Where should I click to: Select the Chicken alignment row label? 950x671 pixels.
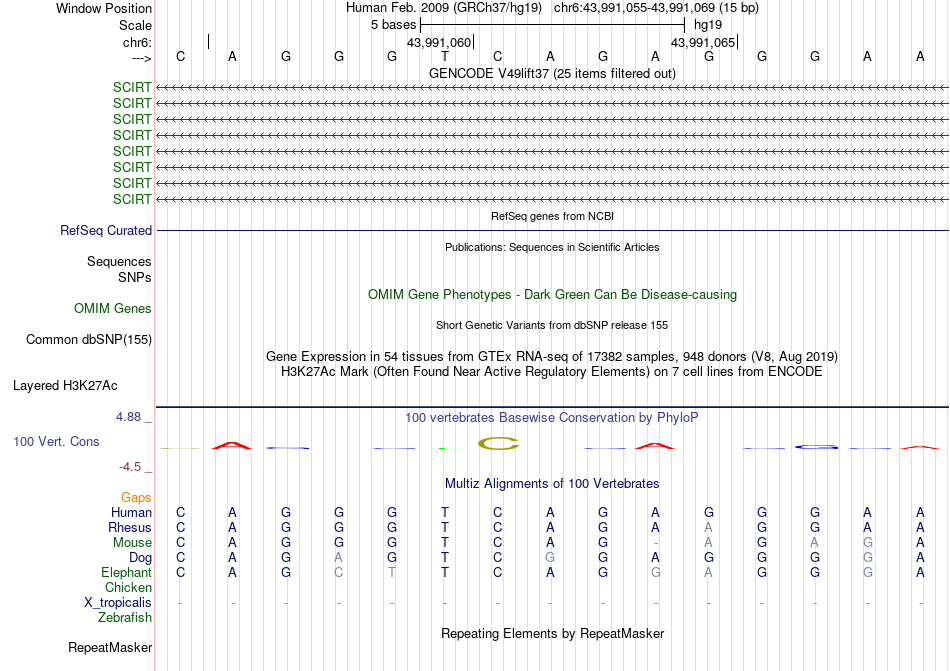[128, 587]
